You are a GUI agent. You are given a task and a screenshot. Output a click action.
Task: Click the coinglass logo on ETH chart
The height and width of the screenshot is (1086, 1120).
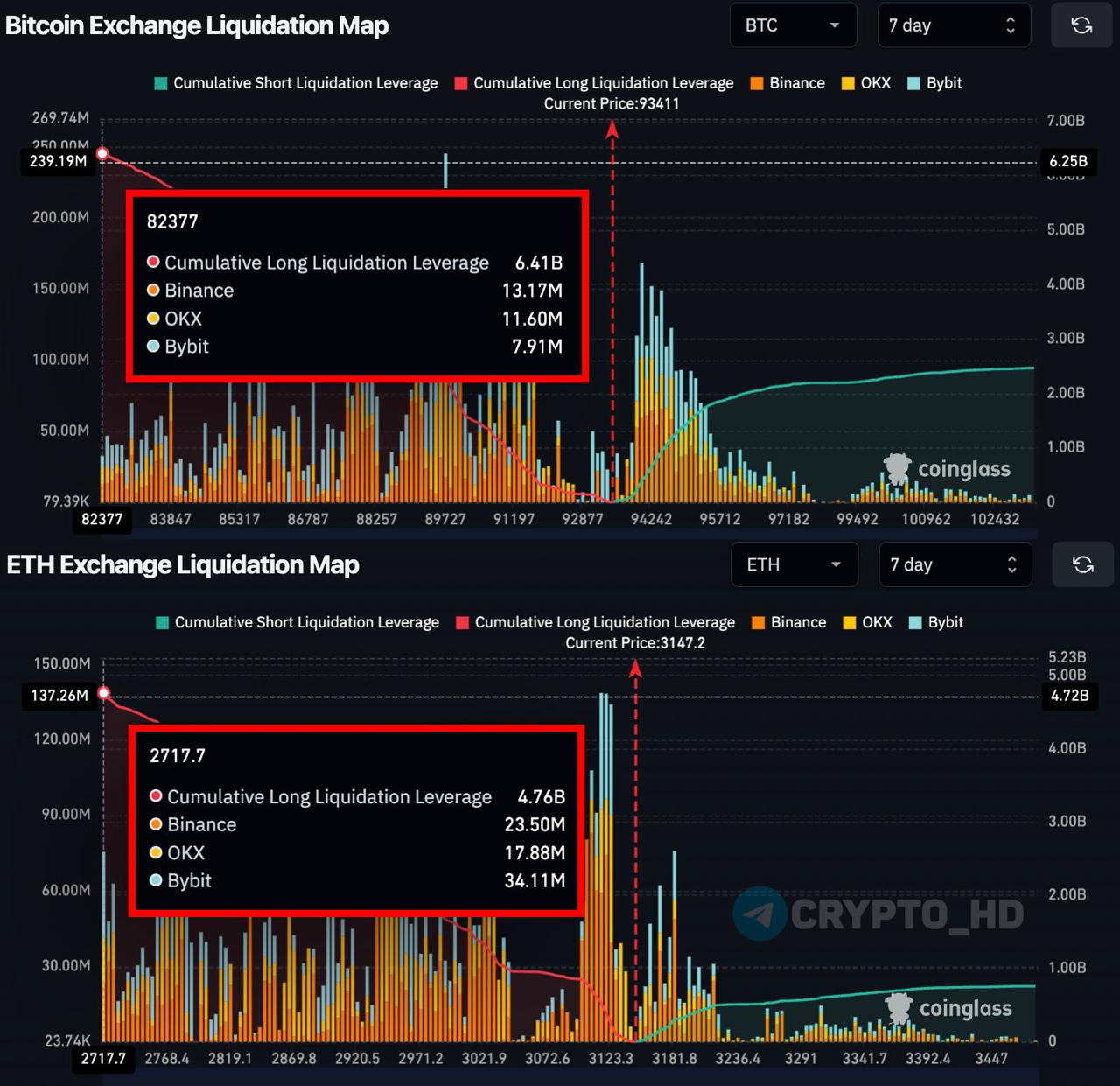[948, 1008]
